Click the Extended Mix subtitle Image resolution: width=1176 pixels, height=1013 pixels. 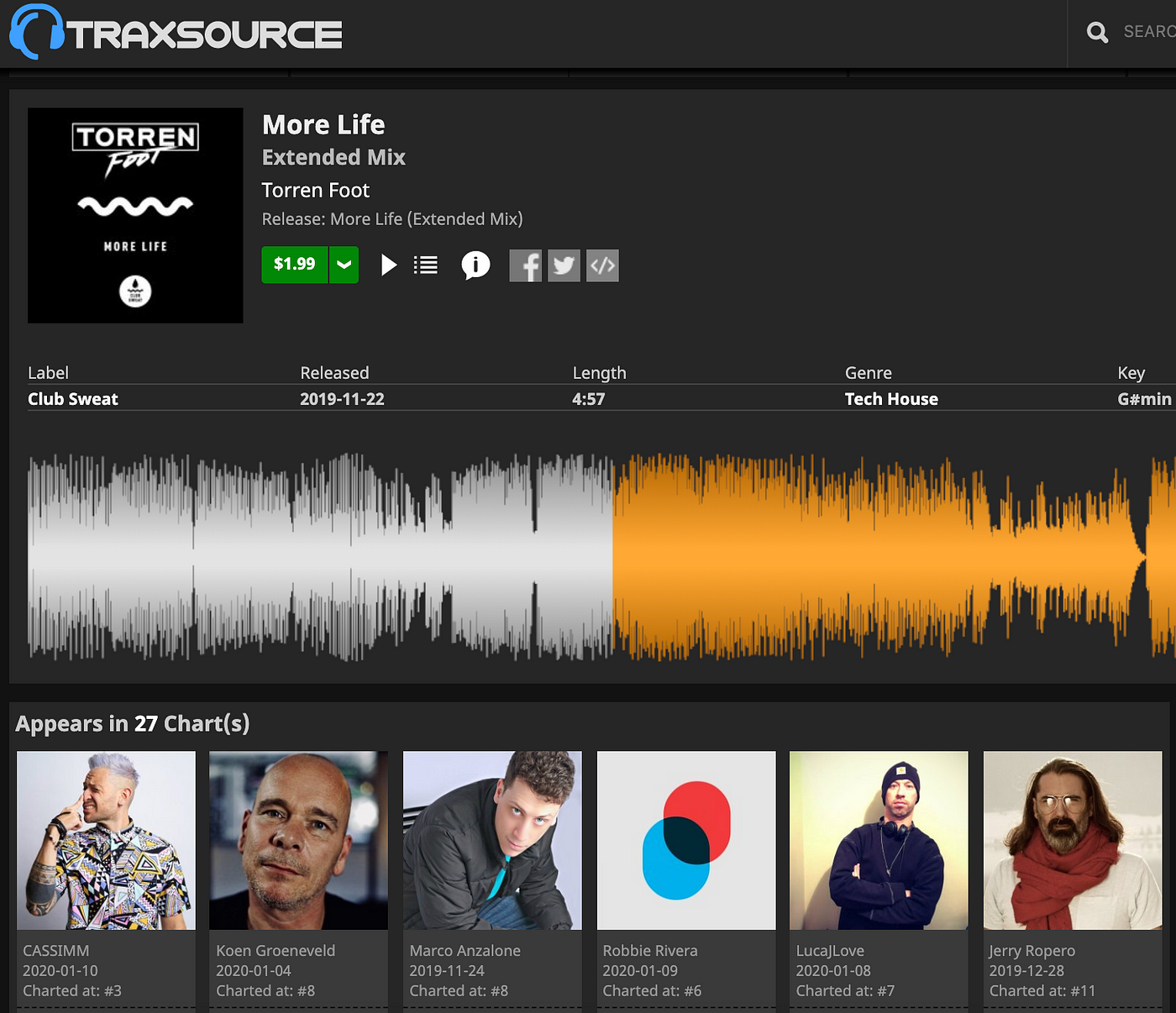(333, 157)
